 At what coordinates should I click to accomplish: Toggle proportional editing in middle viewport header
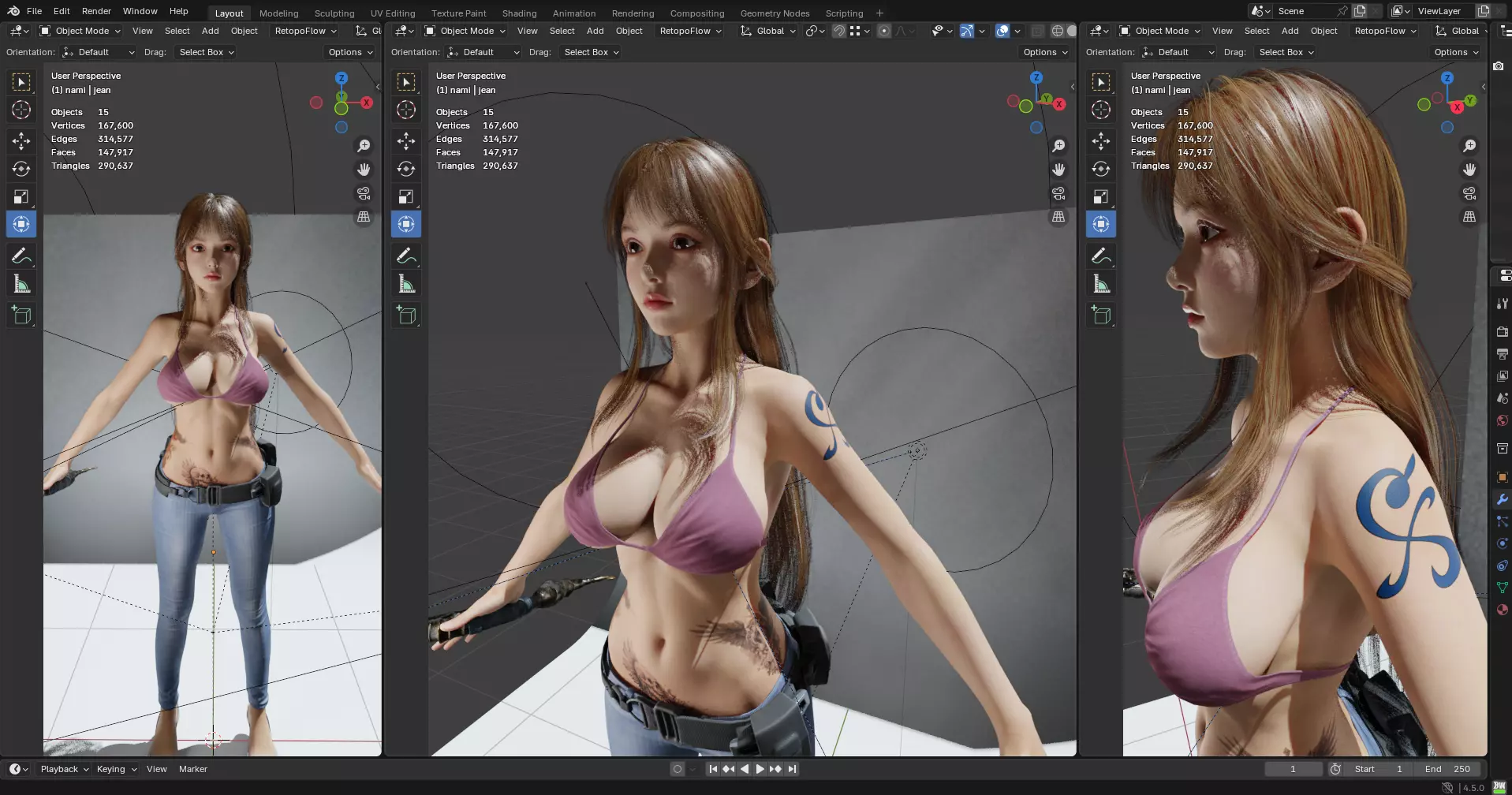884,31
